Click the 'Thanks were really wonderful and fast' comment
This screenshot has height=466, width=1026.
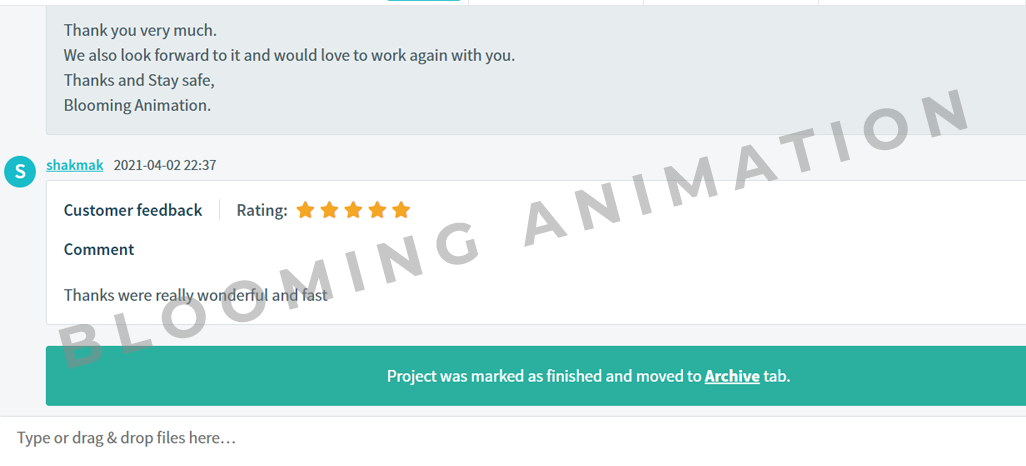pos(196,295)
